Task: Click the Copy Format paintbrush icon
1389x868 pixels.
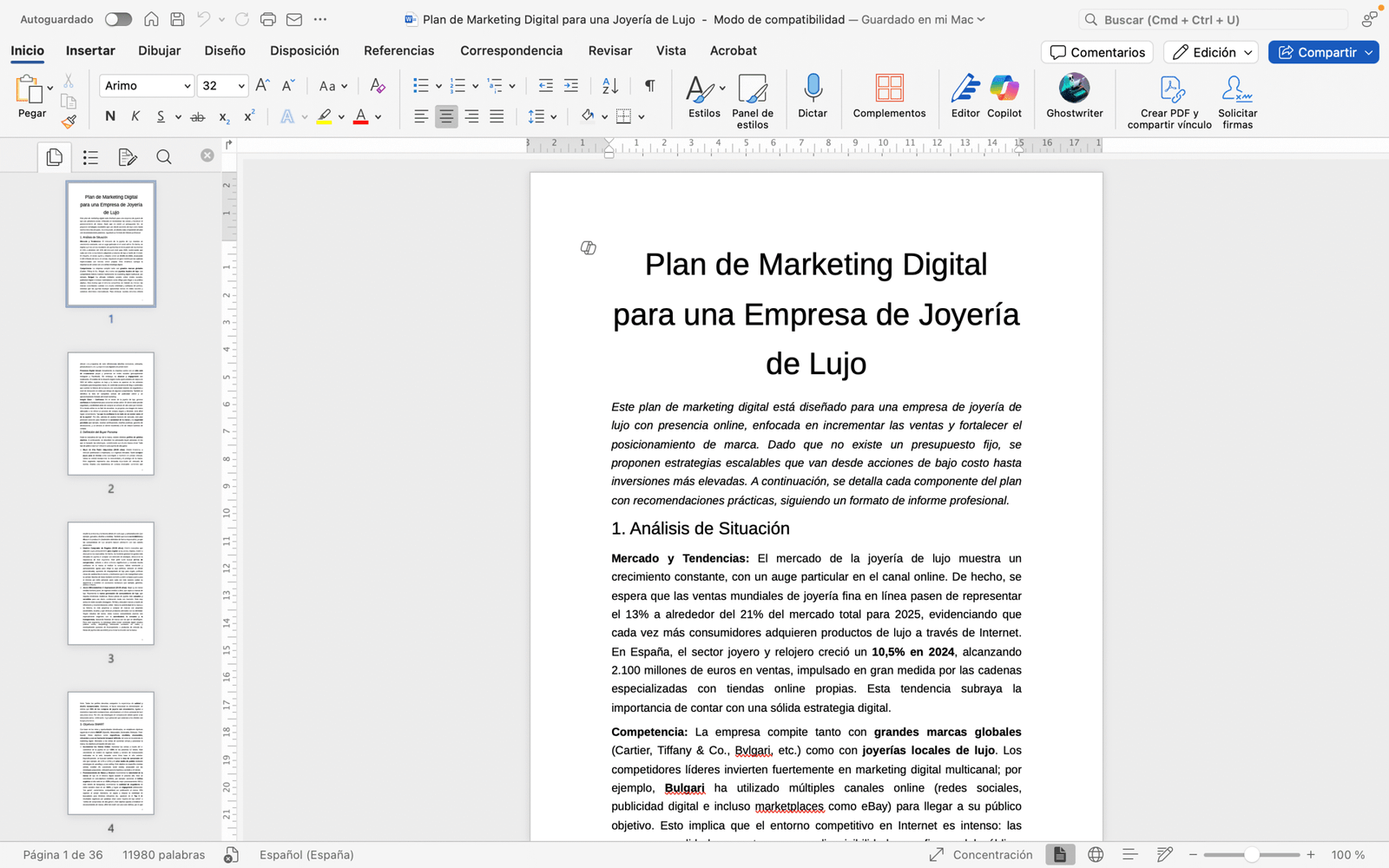Action: [69, 122]
